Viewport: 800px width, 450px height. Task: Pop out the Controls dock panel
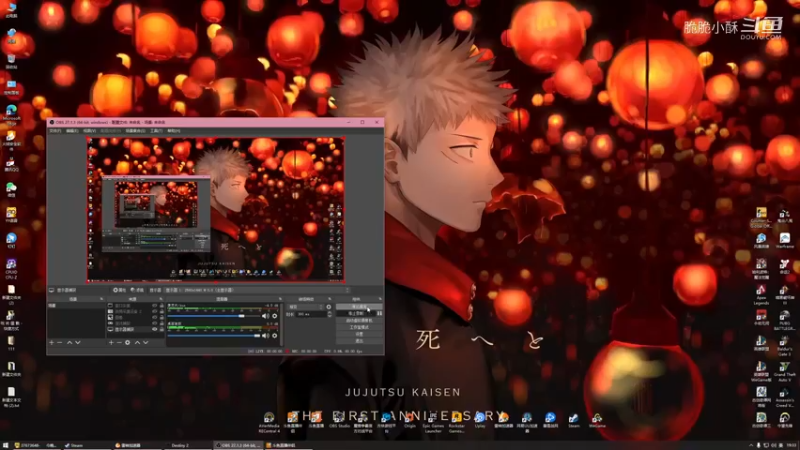pyautogui.click(x=381, y=299)
